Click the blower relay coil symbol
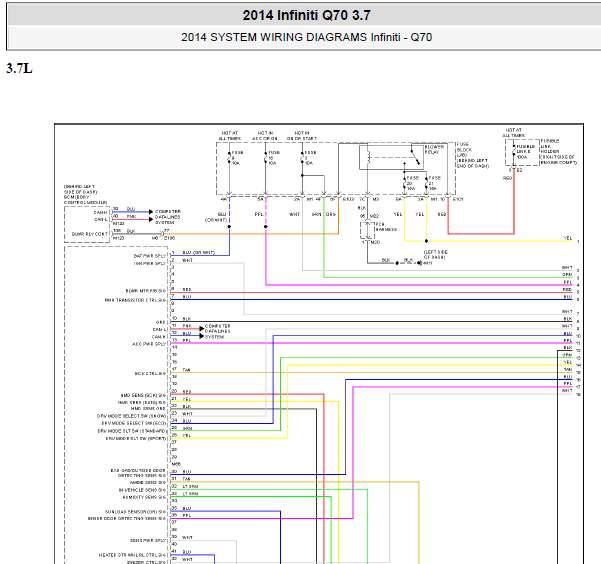The image size is (601, 564). 368,157
